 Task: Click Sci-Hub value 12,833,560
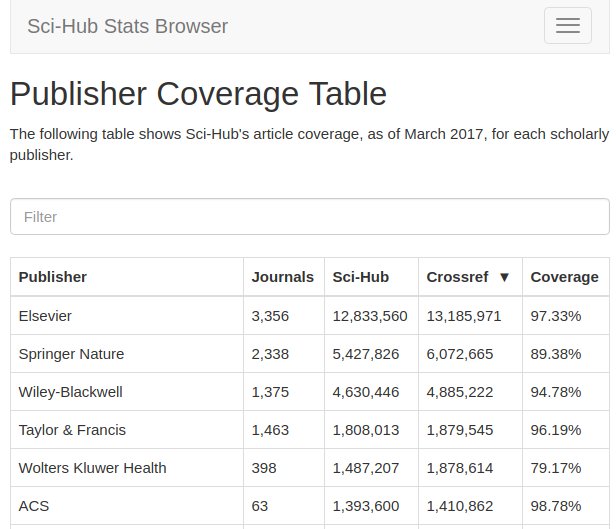point(370,316)
